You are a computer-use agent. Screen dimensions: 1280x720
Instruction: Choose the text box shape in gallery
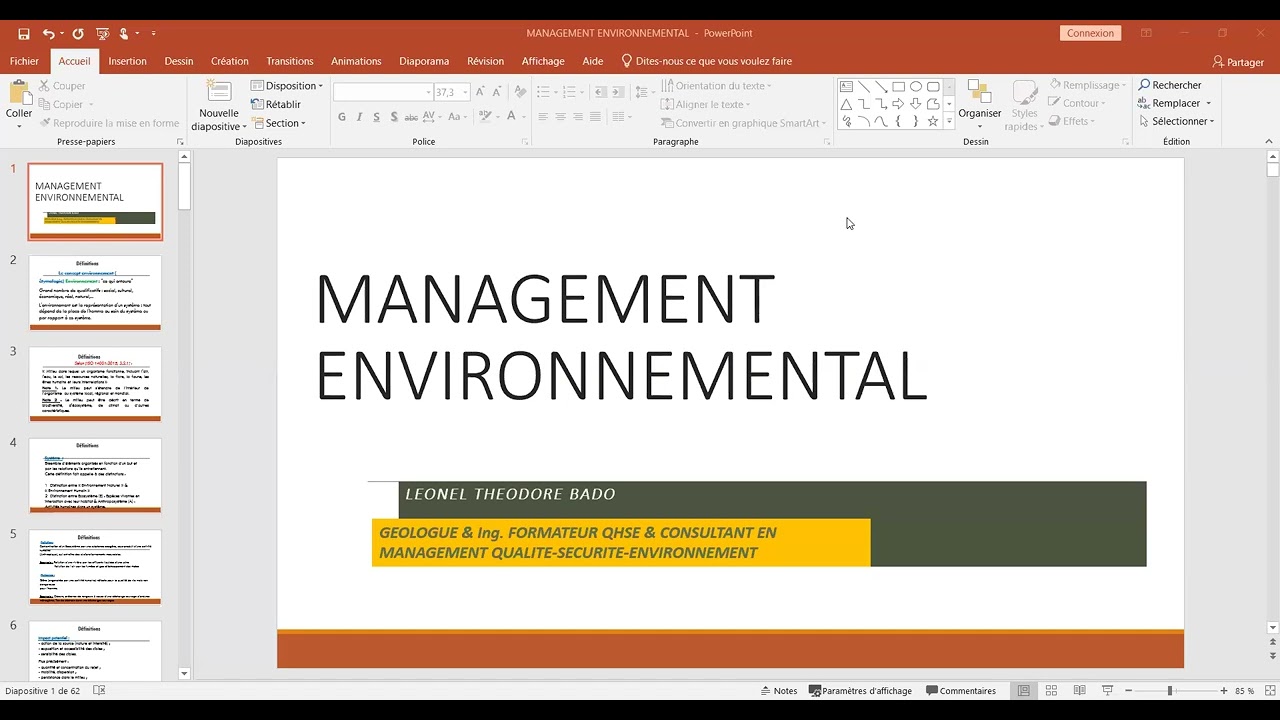[846, 87]
